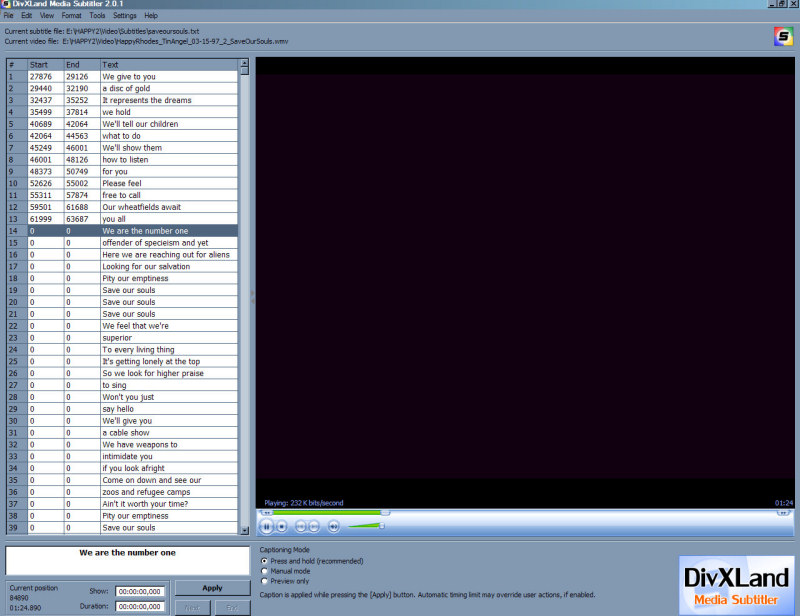Select row 'We'll tell our children'

(122, 124)
